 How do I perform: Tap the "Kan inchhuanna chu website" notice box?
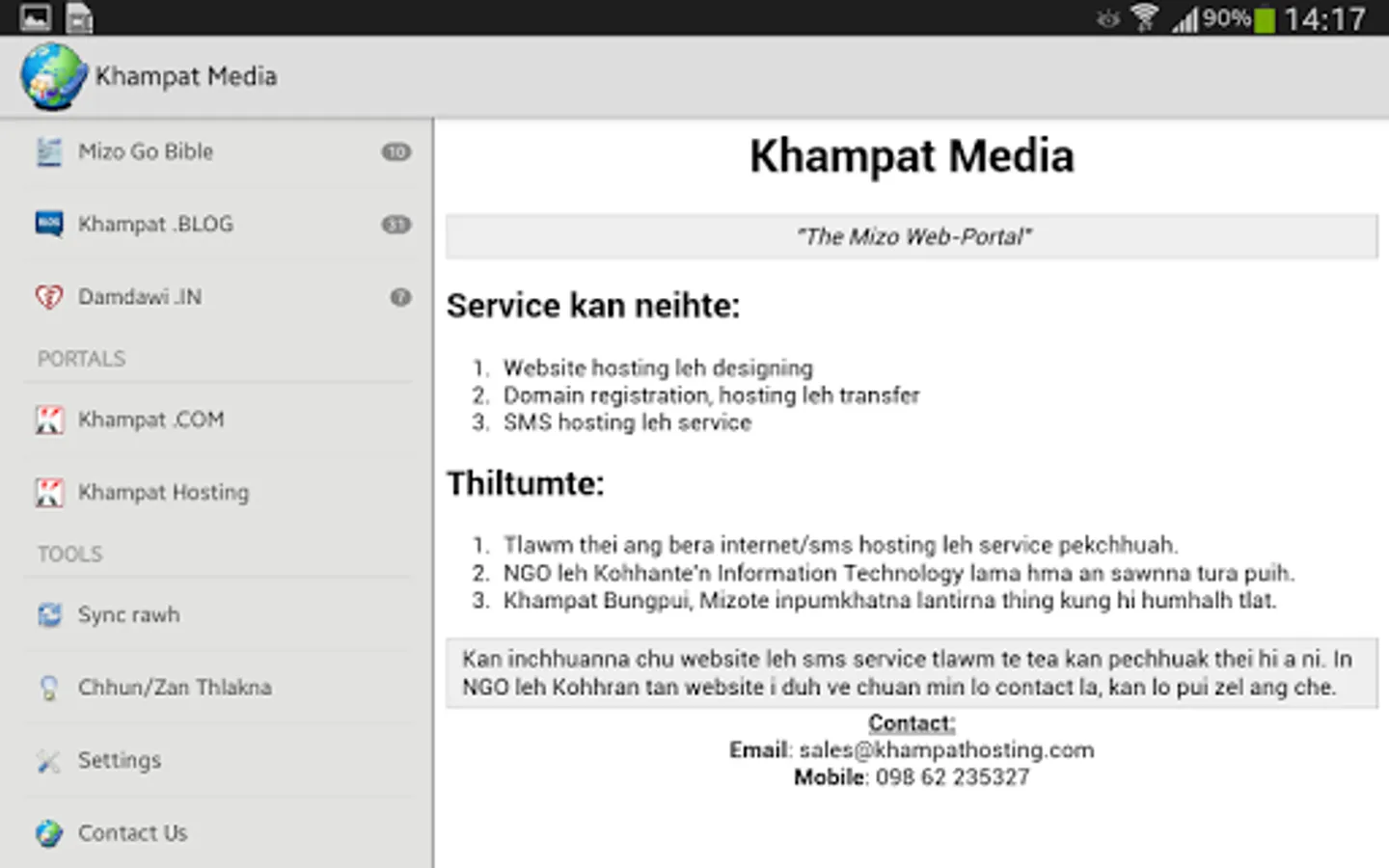tap(912, 673)
